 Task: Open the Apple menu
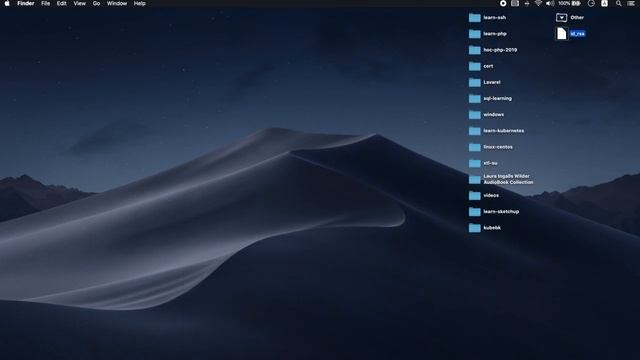[7, 3]
